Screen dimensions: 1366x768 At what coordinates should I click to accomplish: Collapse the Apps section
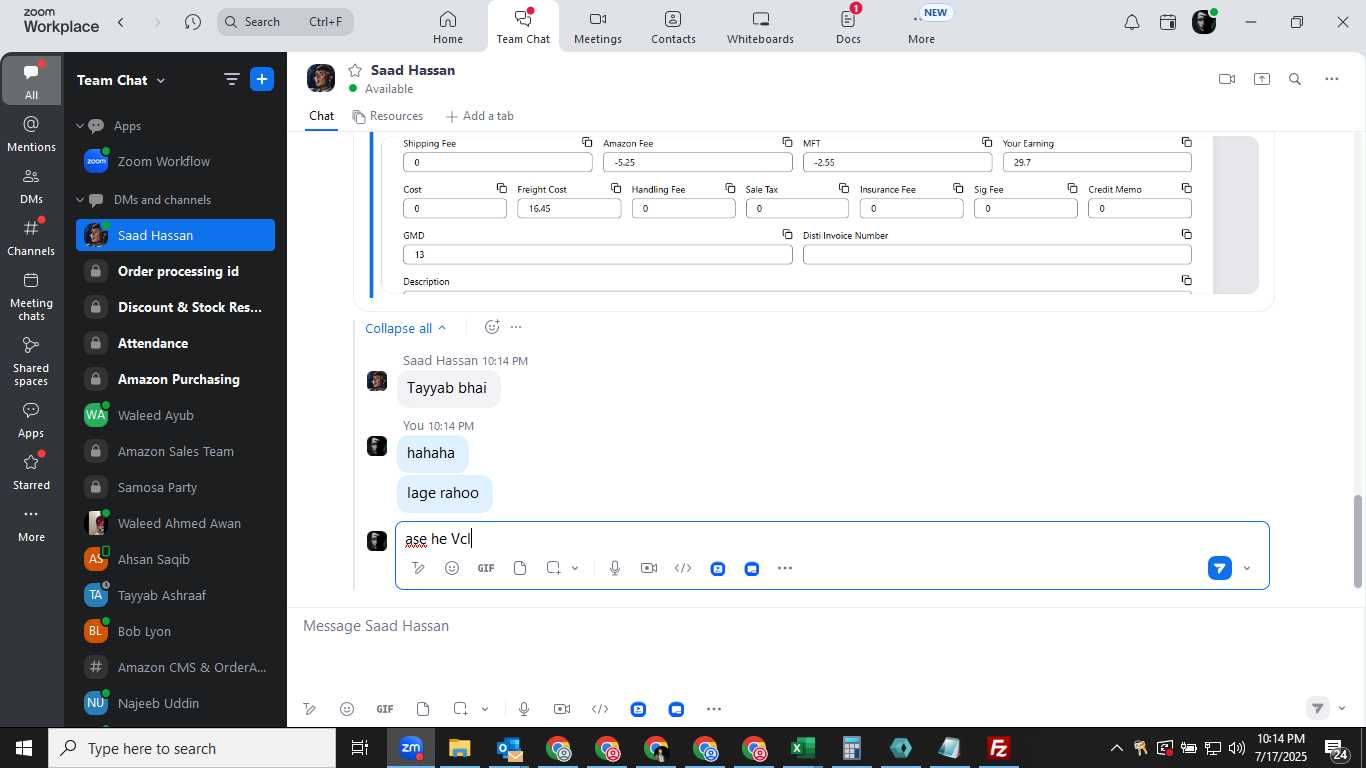[80, 126]
